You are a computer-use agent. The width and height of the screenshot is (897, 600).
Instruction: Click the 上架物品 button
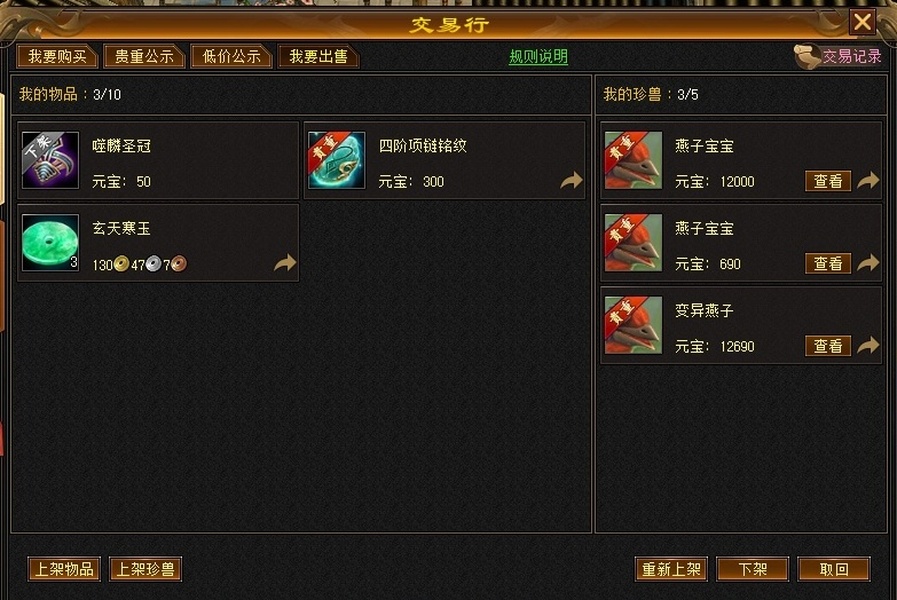pos(64,569)
